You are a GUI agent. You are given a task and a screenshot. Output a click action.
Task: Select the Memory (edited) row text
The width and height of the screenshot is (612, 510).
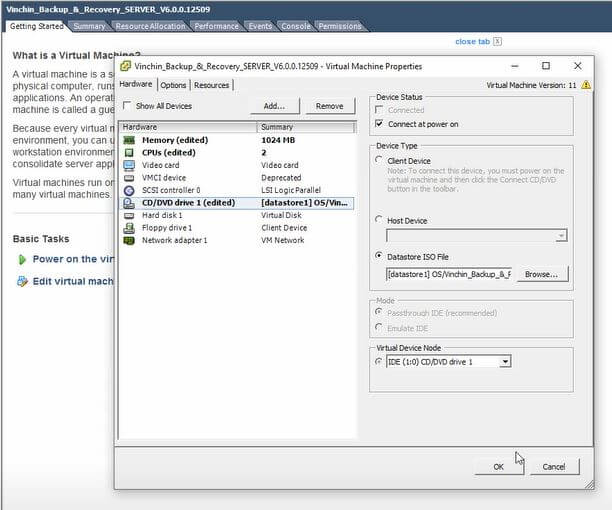click(x=175, y=140)
